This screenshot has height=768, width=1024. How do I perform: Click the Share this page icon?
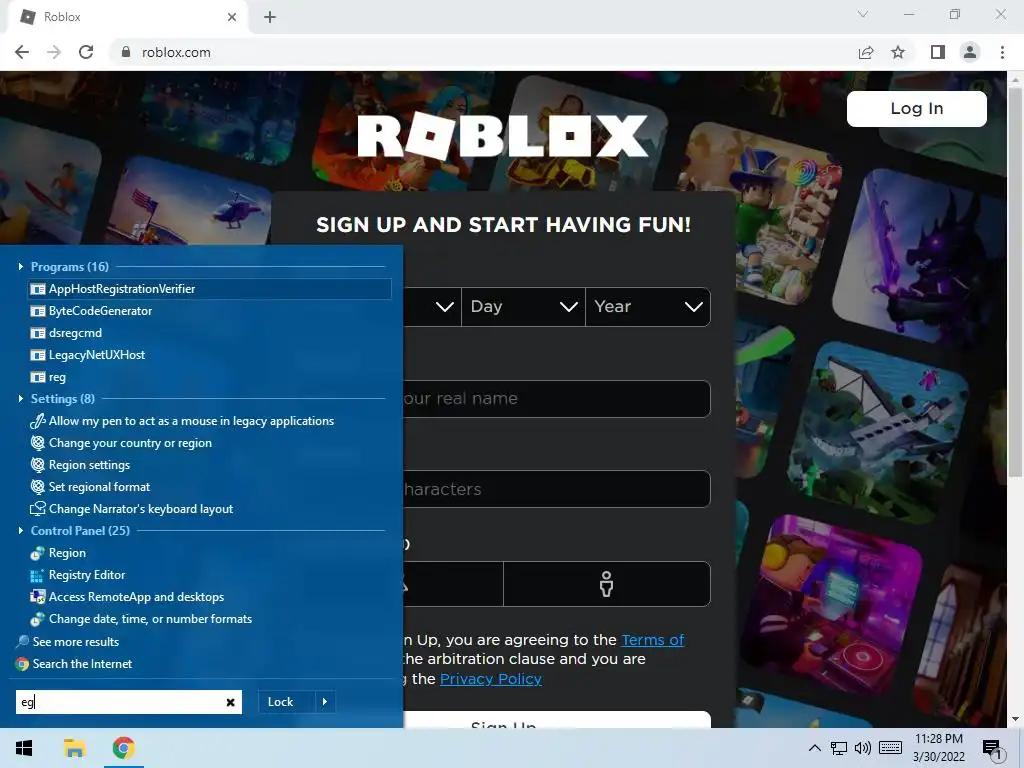[866, 52]
